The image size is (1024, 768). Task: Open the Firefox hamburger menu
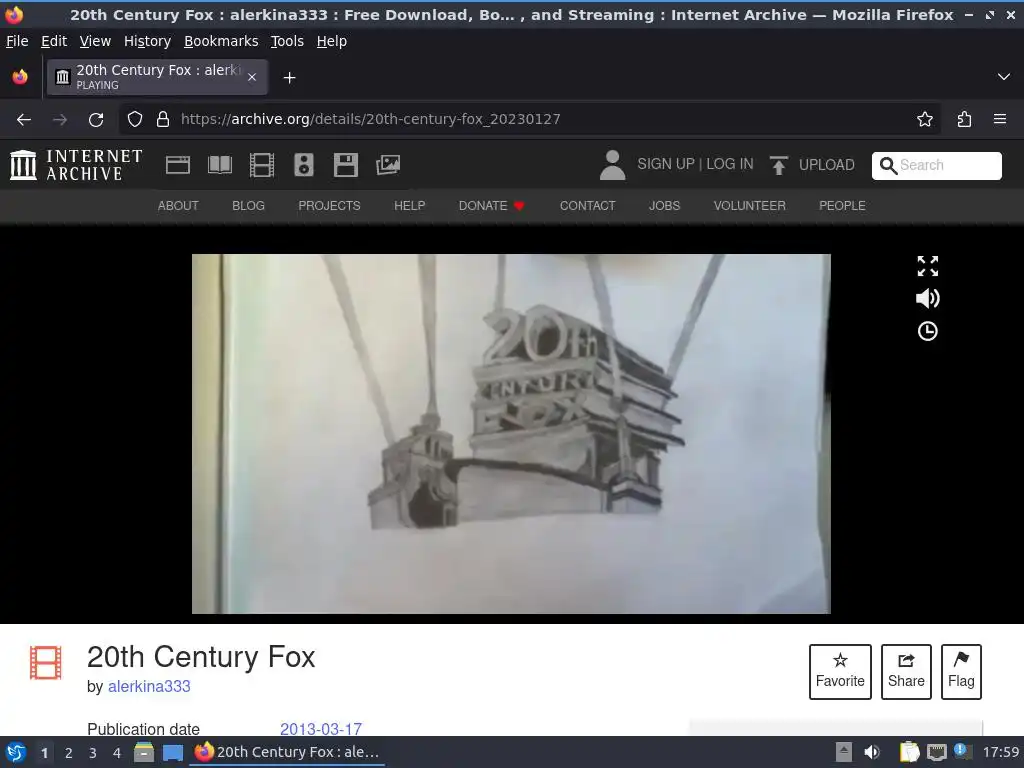click(999, 119)
